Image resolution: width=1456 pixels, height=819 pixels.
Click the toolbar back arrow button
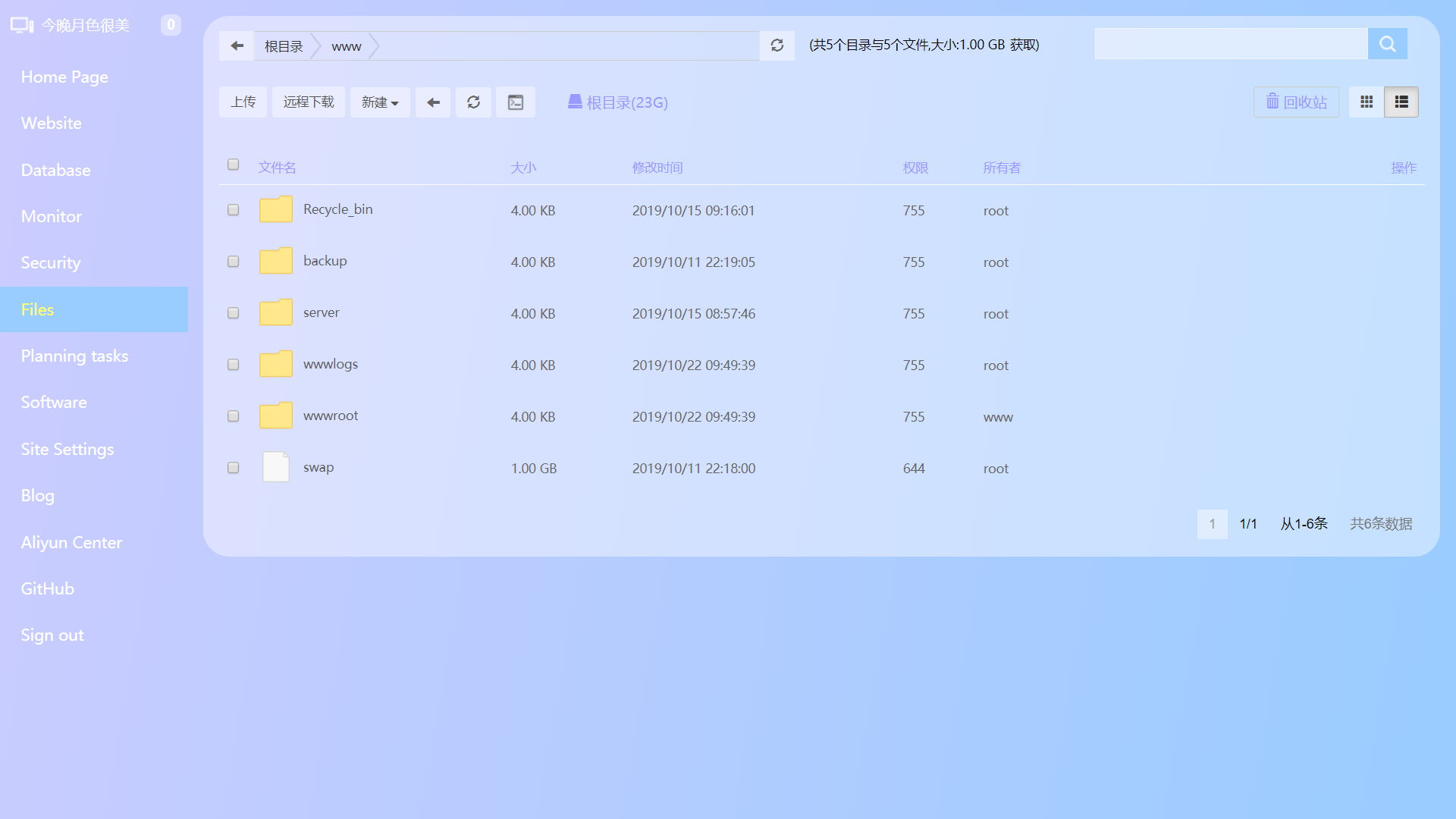tap(433, 102)
